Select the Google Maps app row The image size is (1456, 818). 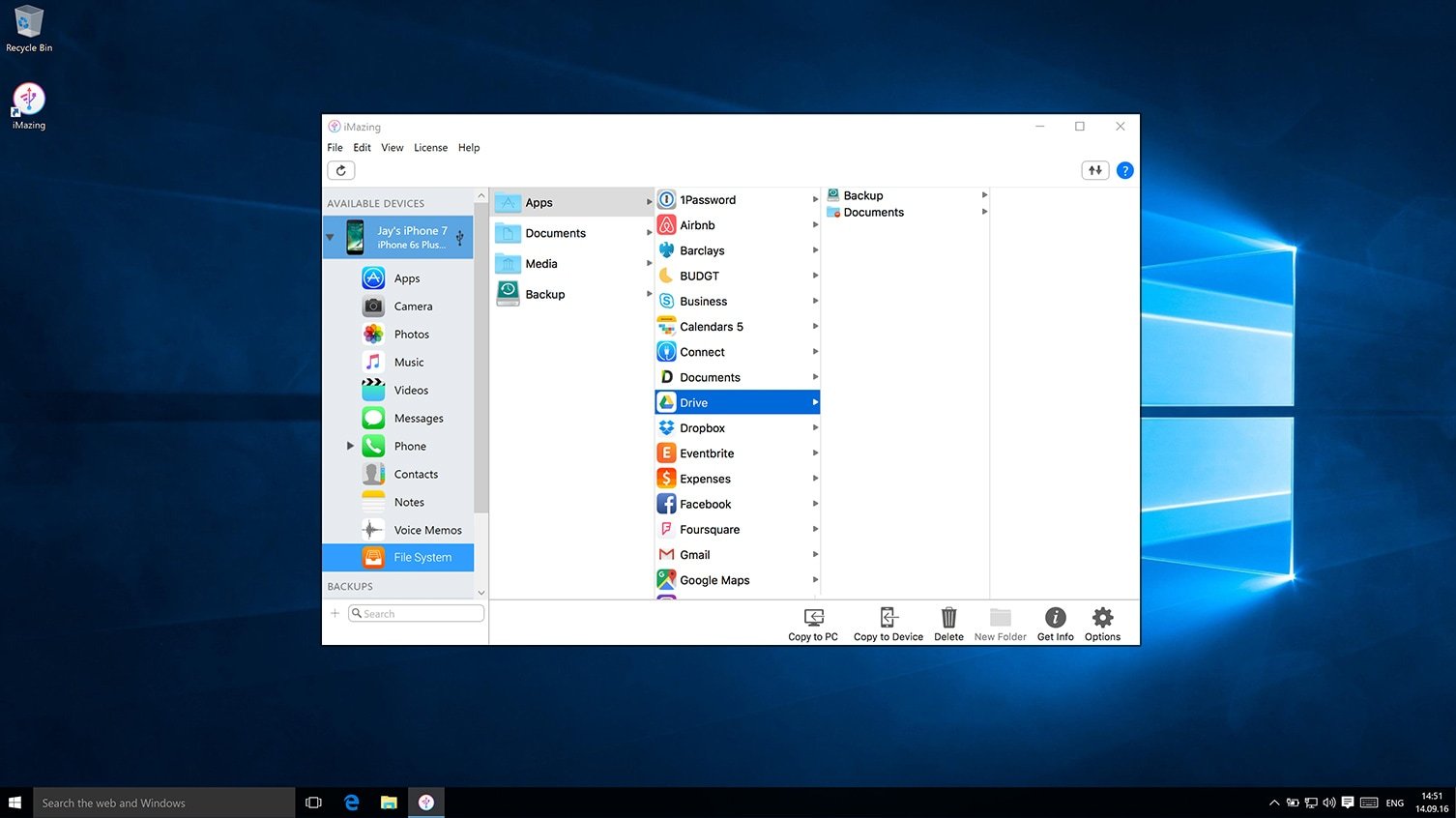(x=738, y=580)
